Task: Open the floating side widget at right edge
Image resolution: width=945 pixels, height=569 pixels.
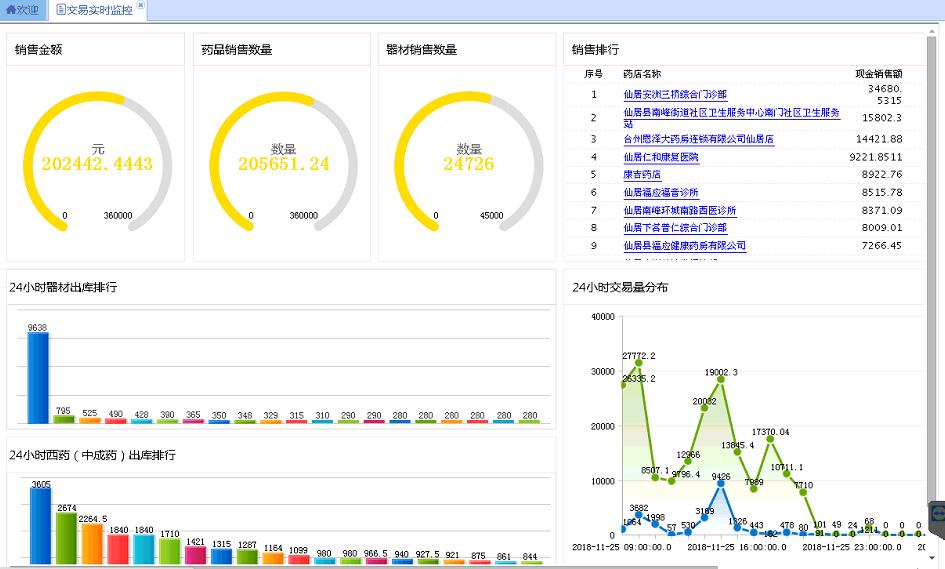Action: point(938,518)
